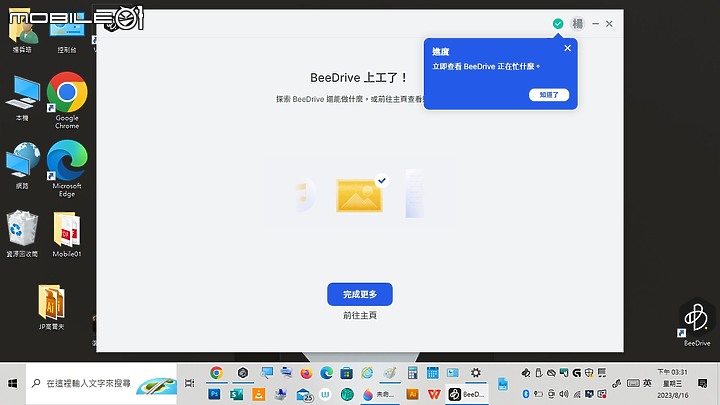Select the 網路 desktop icon

(22, 166)
